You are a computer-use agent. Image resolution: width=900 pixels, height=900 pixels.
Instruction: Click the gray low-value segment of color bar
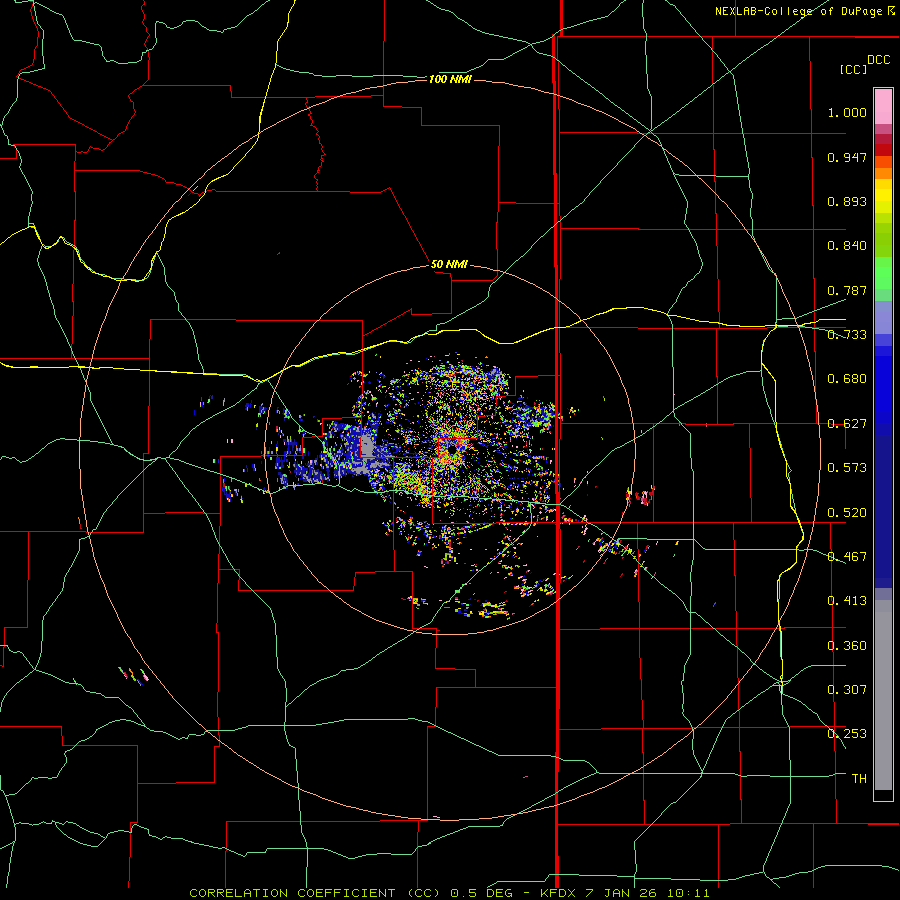point(883,695)
